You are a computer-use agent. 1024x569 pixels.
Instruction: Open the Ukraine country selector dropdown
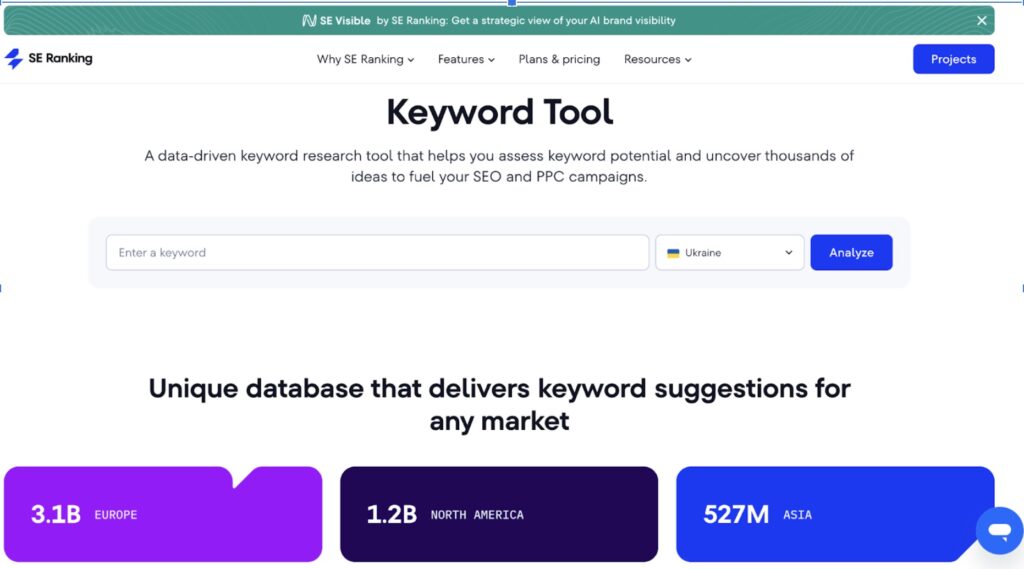pos(730,253)
